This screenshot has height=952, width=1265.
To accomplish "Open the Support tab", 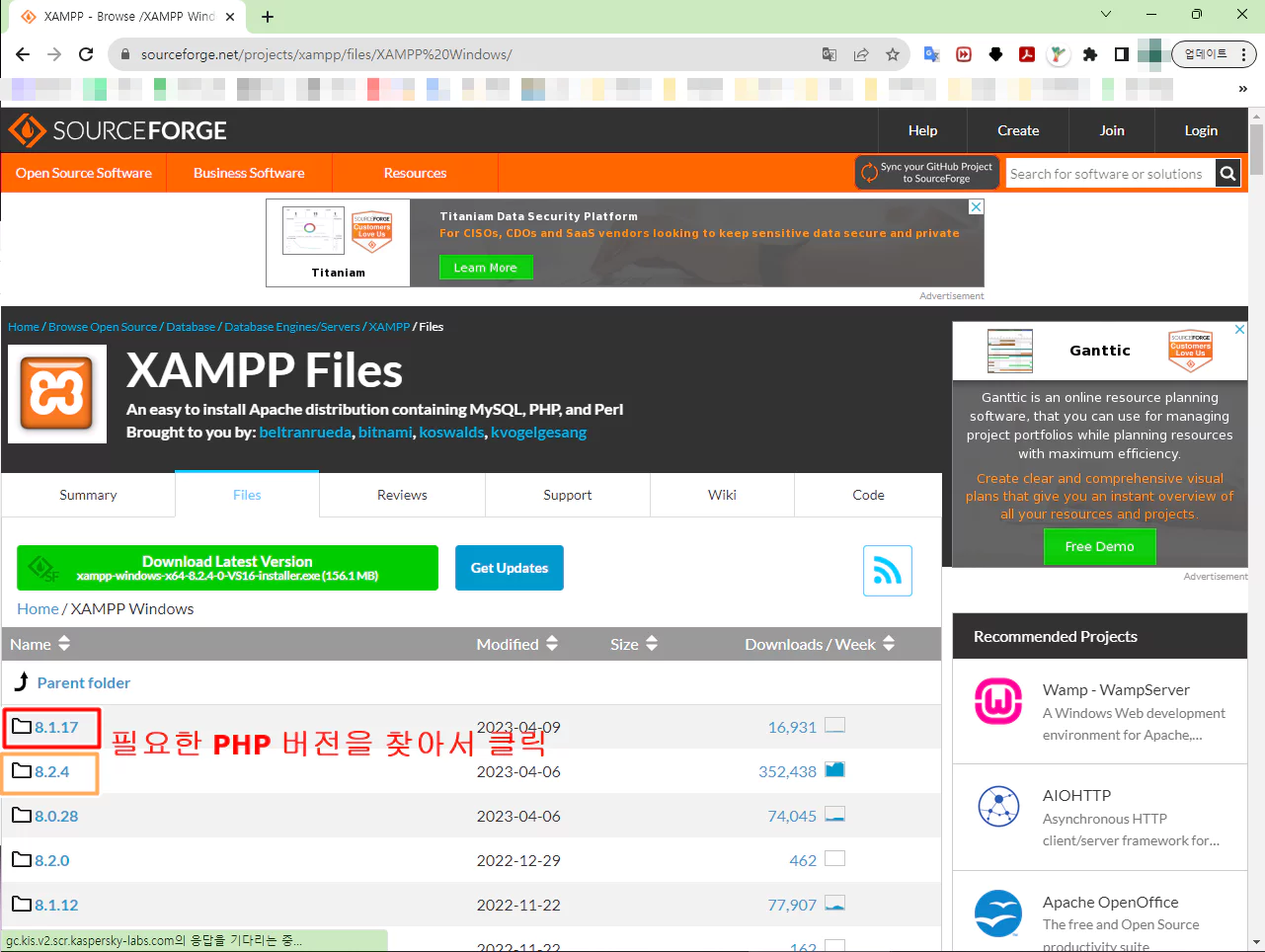I will [568, 495].
